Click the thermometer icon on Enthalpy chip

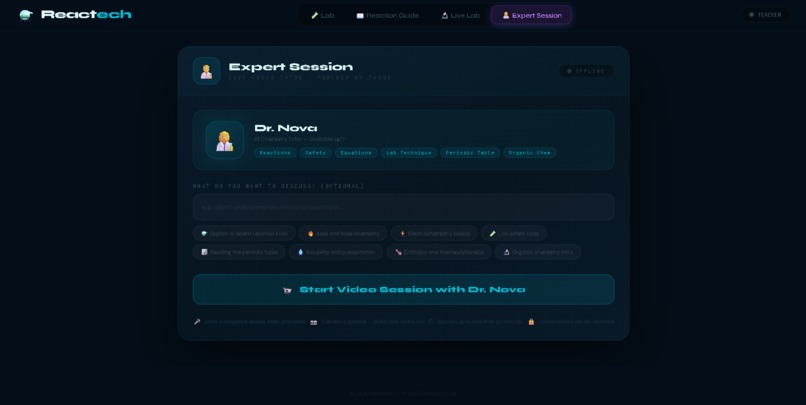pyautogui.click(x=398, y=252)
